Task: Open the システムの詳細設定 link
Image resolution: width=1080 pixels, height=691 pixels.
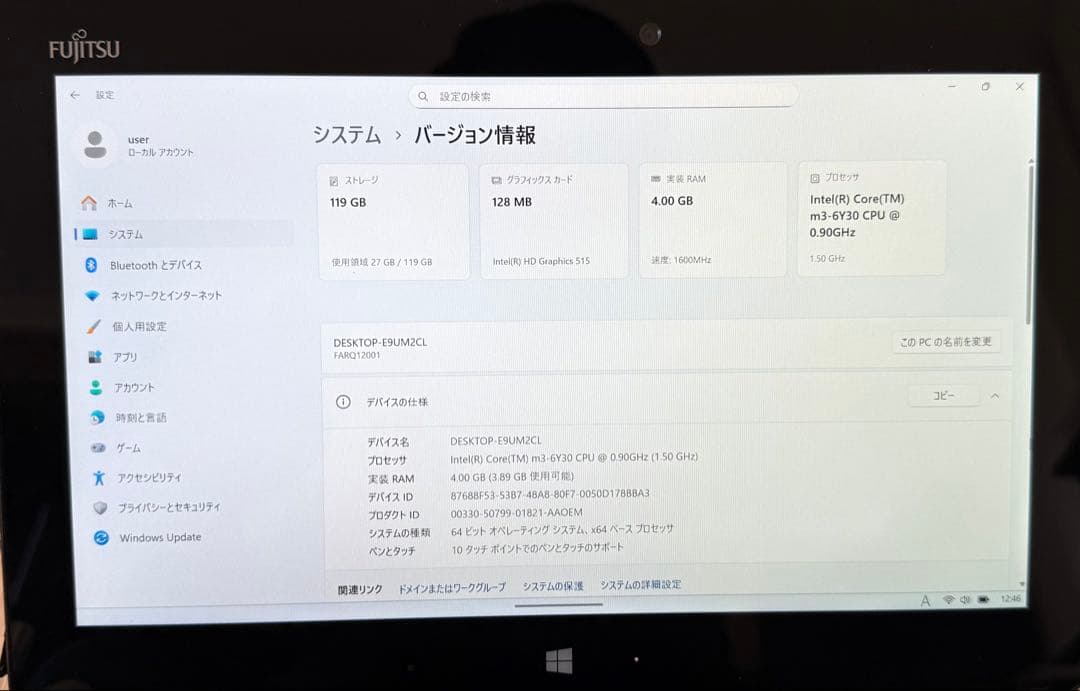Action: click(x=639, y=583)
